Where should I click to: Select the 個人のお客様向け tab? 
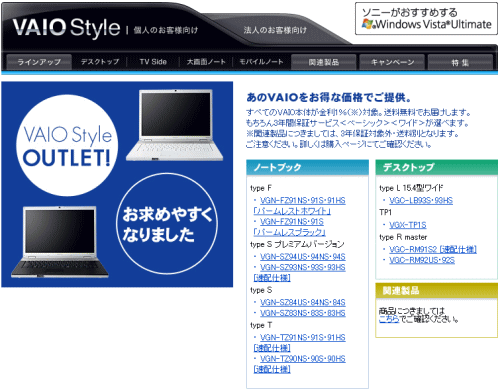[x=166, y=30]
